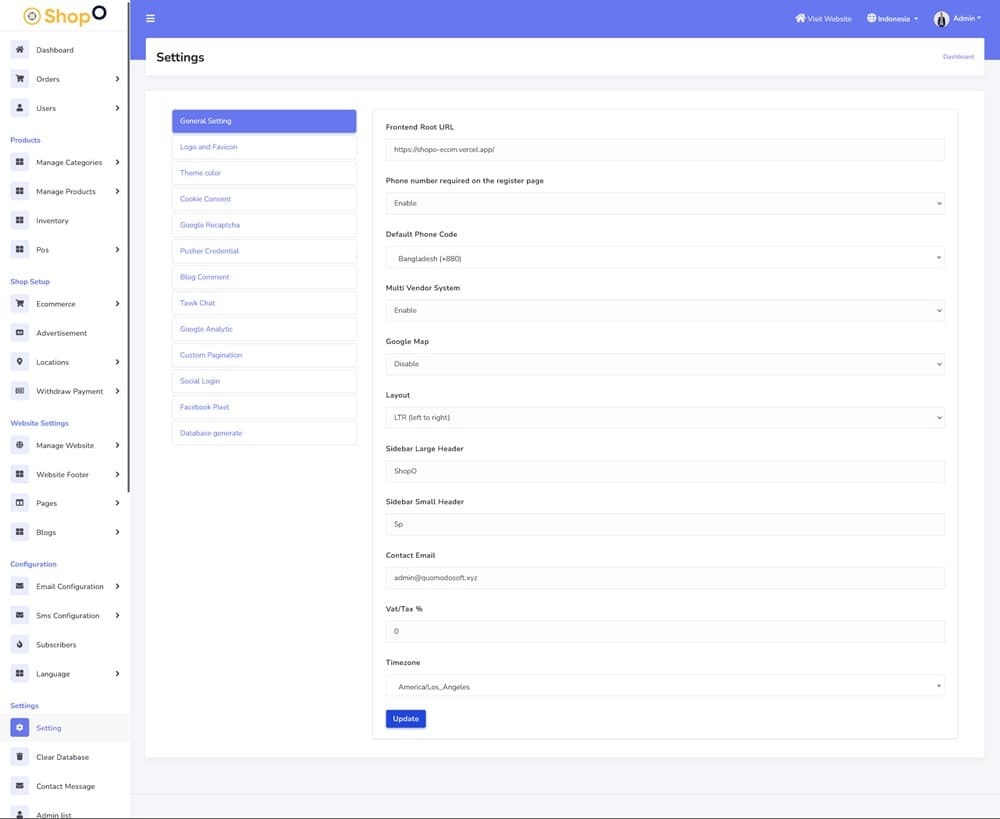Follow the Visit Website link

(x=823, y=19)
